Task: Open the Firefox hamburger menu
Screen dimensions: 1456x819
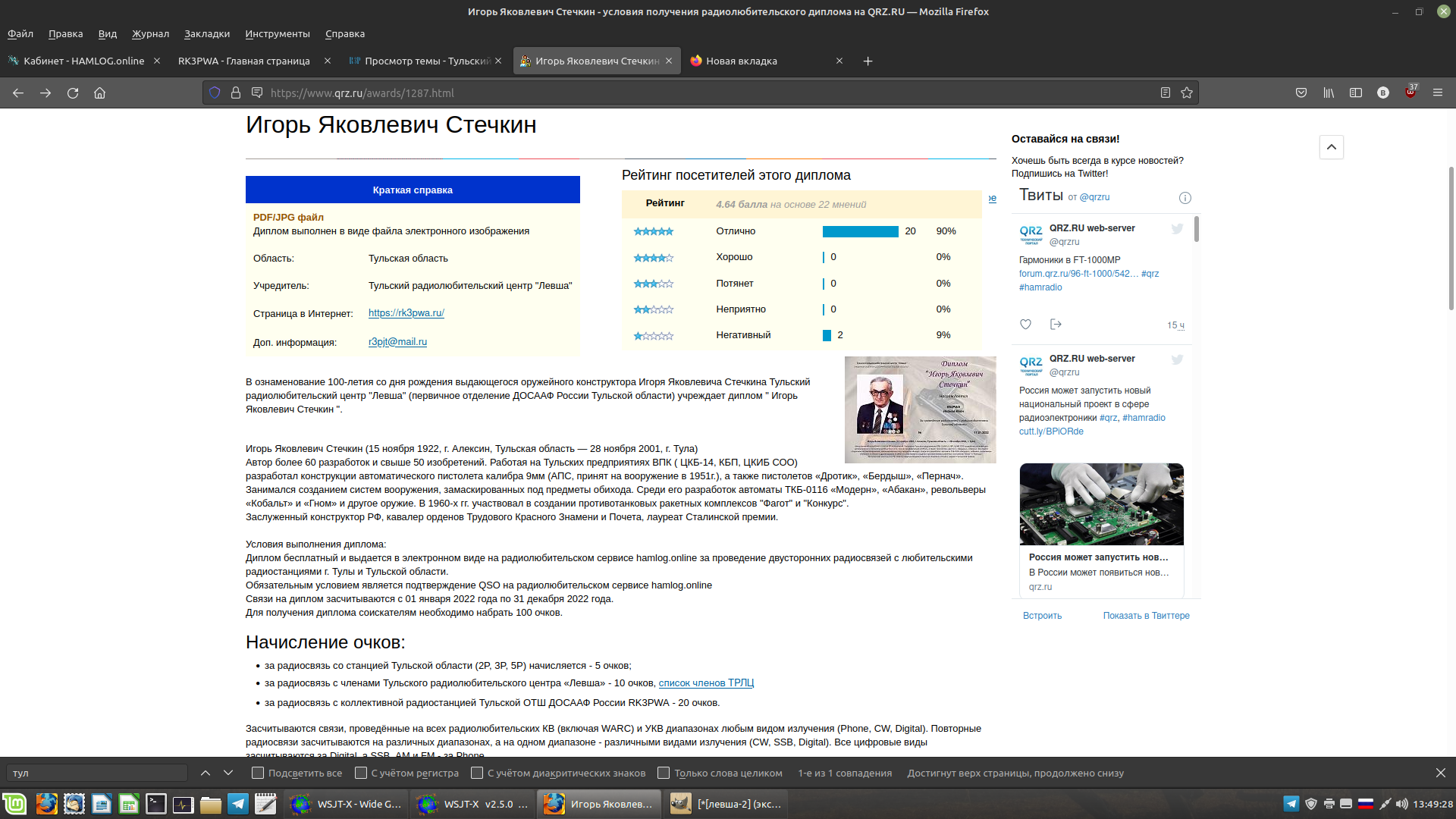Action: pos(1438,93)
